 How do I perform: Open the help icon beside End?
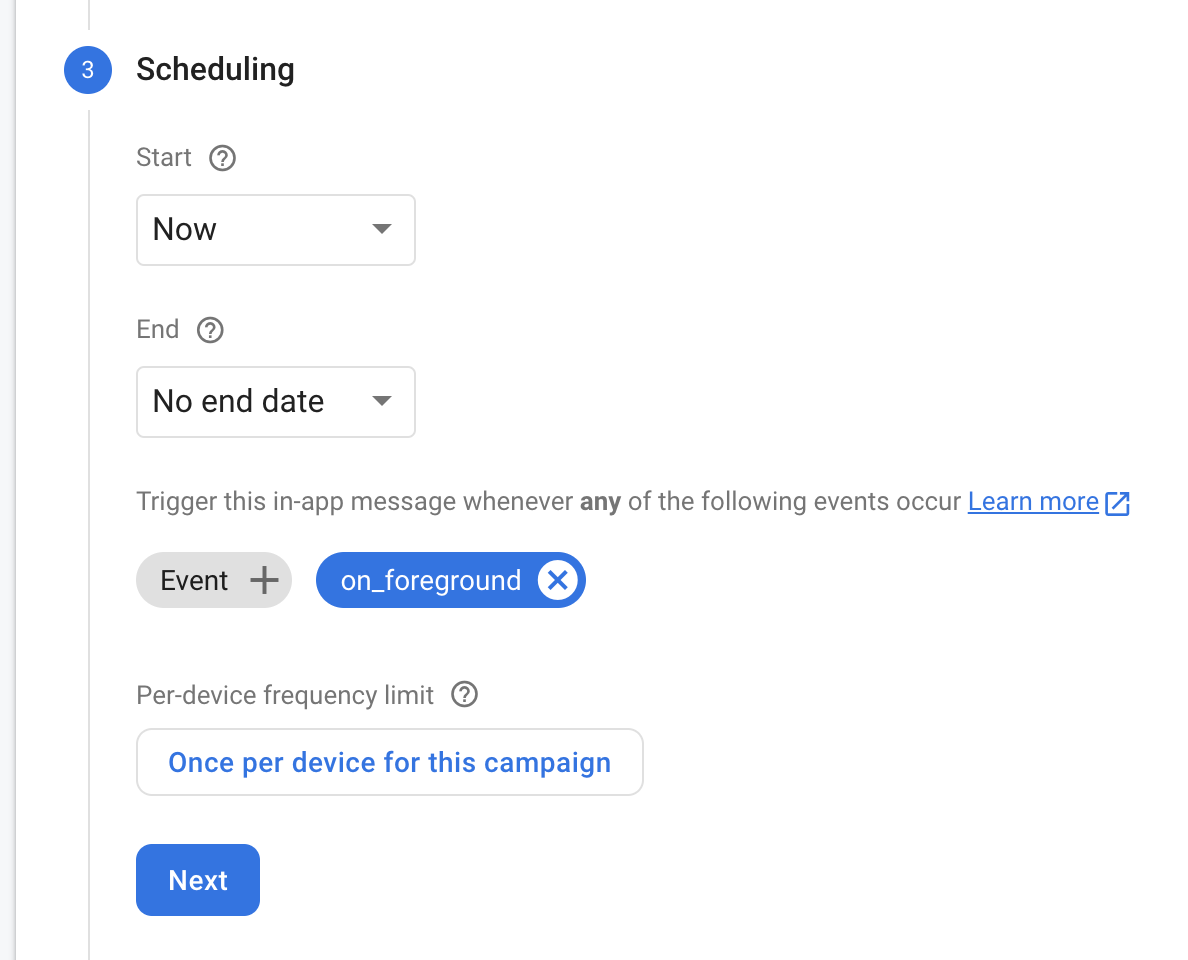[x=210, y=330]
